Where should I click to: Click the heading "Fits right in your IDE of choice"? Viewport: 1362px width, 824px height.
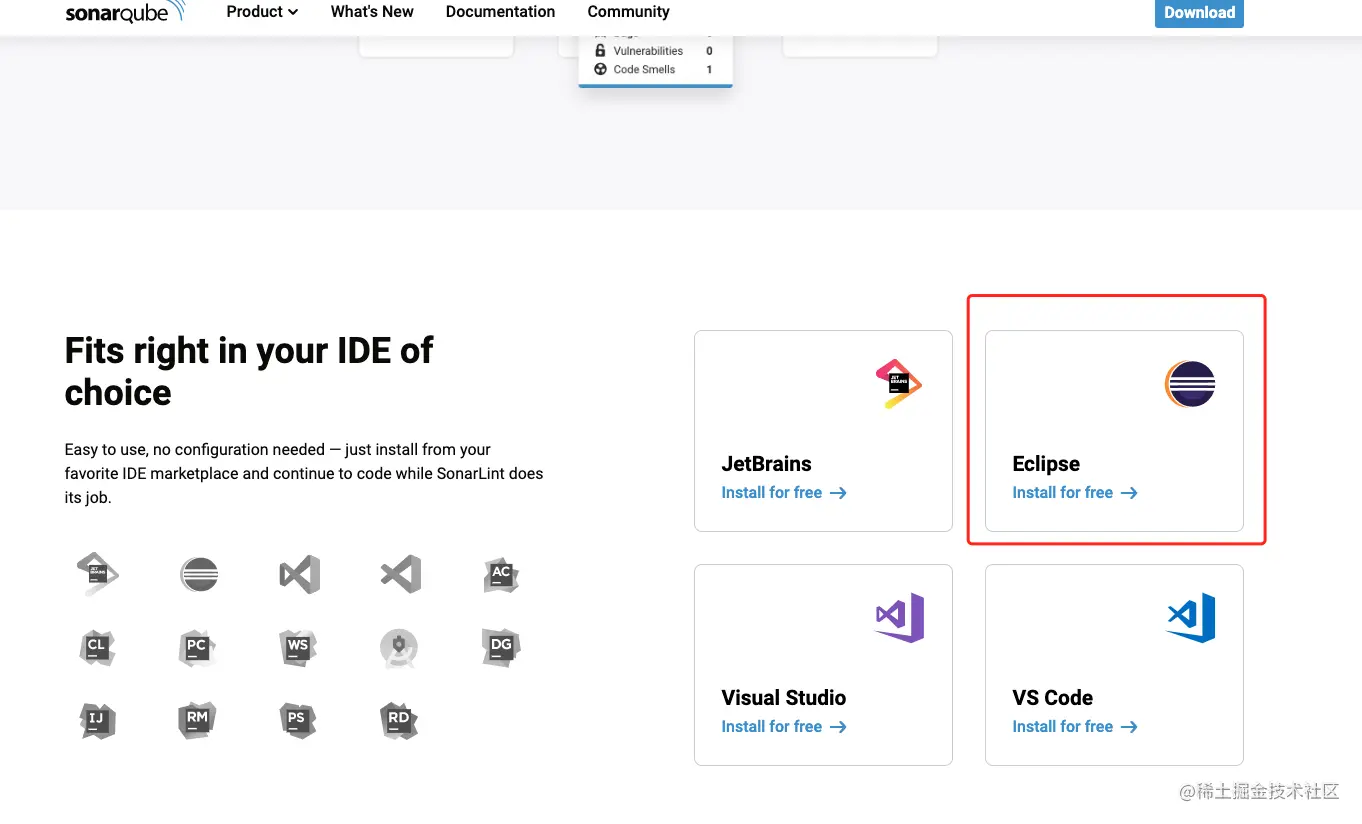tap(249, 371)
